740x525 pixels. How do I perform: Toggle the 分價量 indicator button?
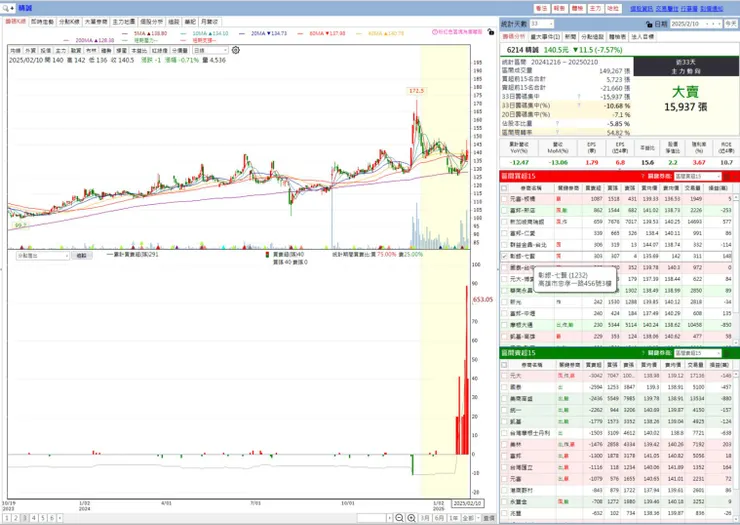[x=179, y=50]
